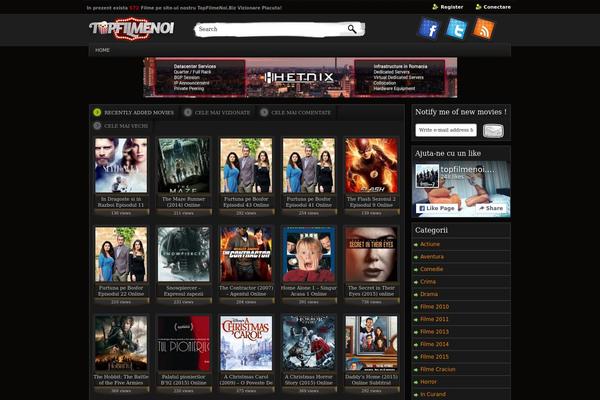This screenshot has width=600, height=400.
Task: Open The Contractor poster
Action: (246, 254)
